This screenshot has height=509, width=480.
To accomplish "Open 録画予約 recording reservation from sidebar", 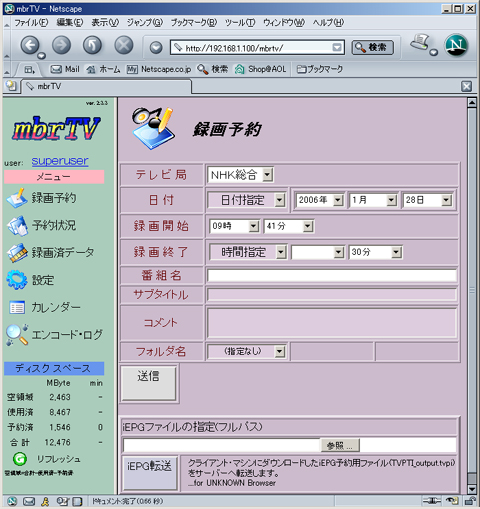I will tap(42, 198).
